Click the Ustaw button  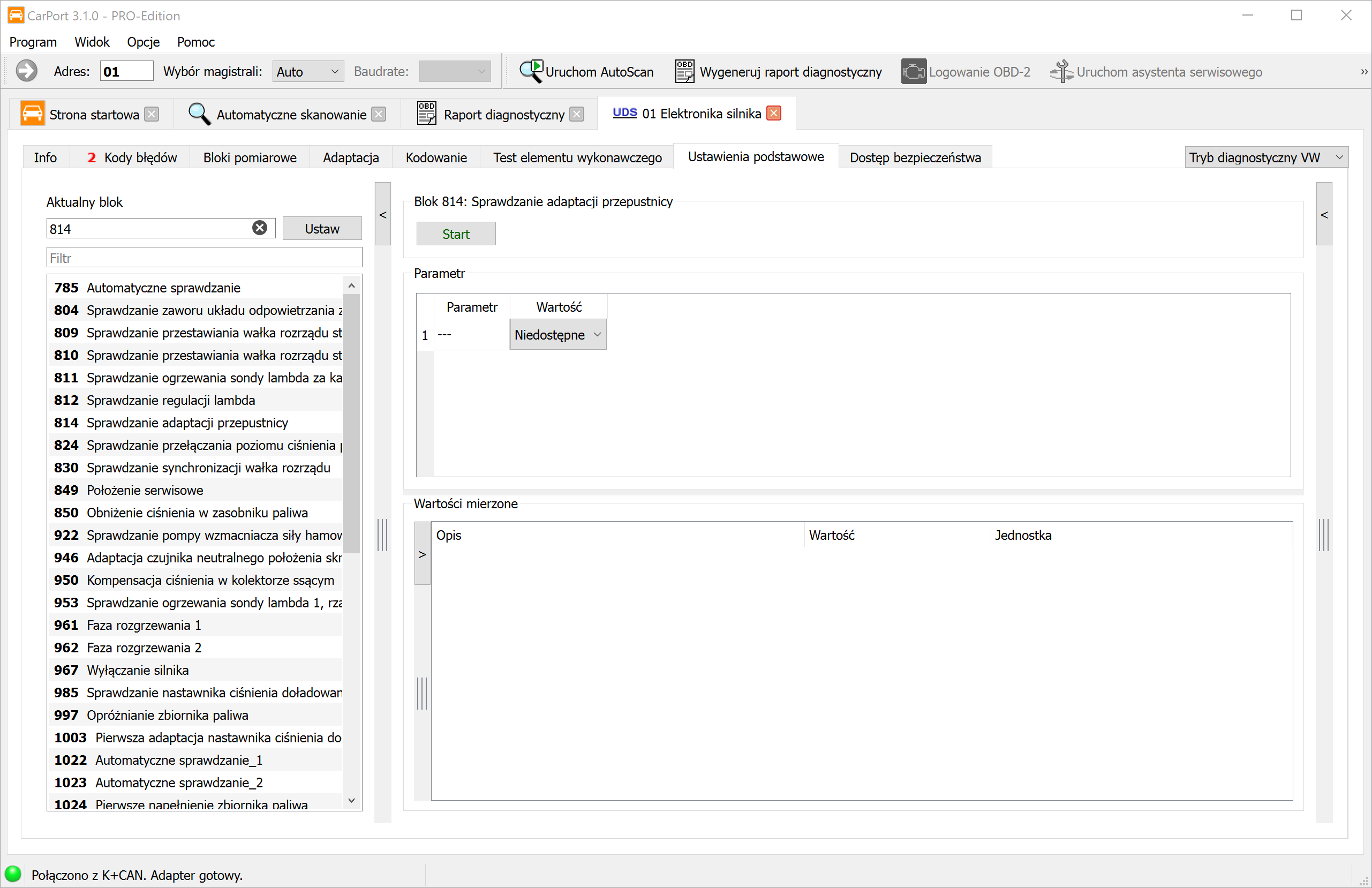coord(322,229)
